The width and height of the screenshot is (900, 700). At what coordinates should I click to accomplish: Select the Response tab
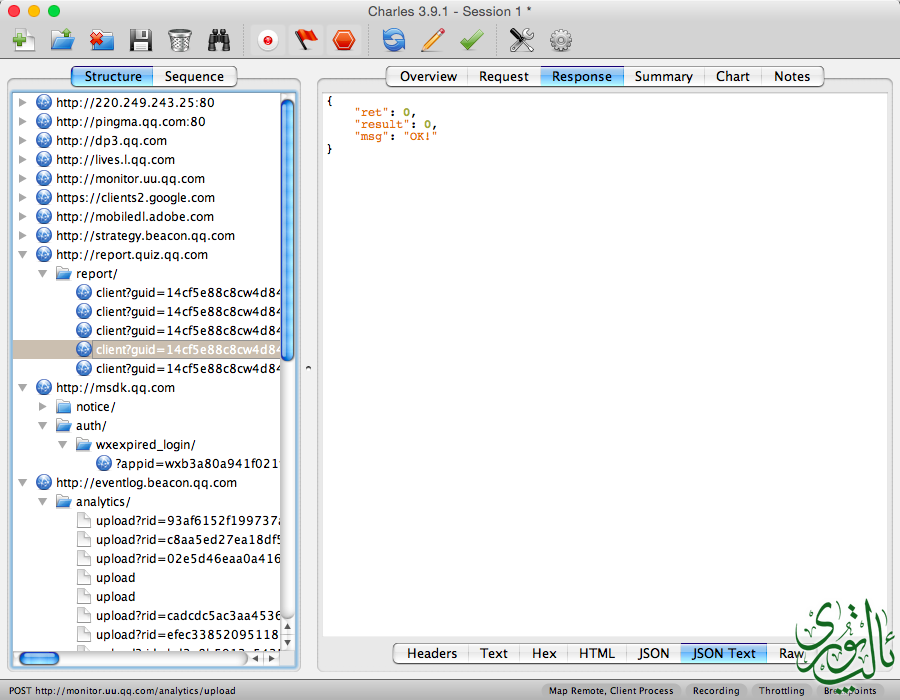[x=582, y=76]
